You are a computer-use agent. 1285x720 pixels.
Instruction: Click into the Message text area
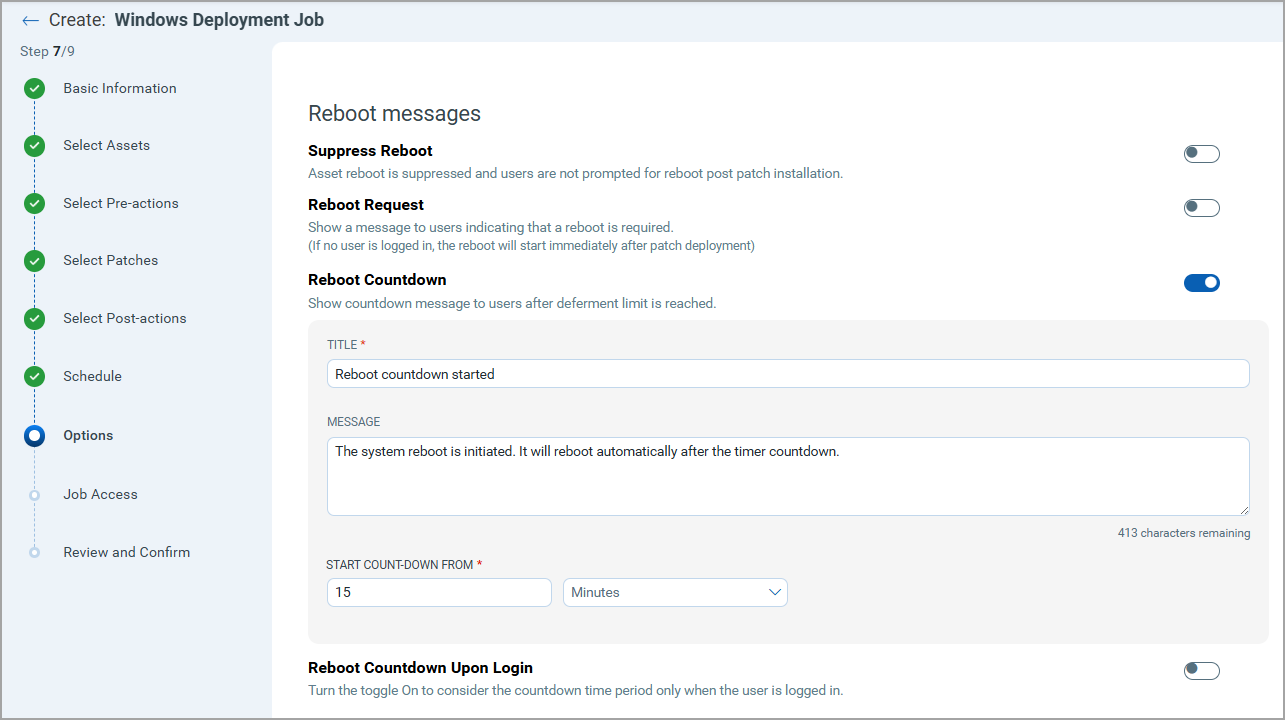click(787, 476)
